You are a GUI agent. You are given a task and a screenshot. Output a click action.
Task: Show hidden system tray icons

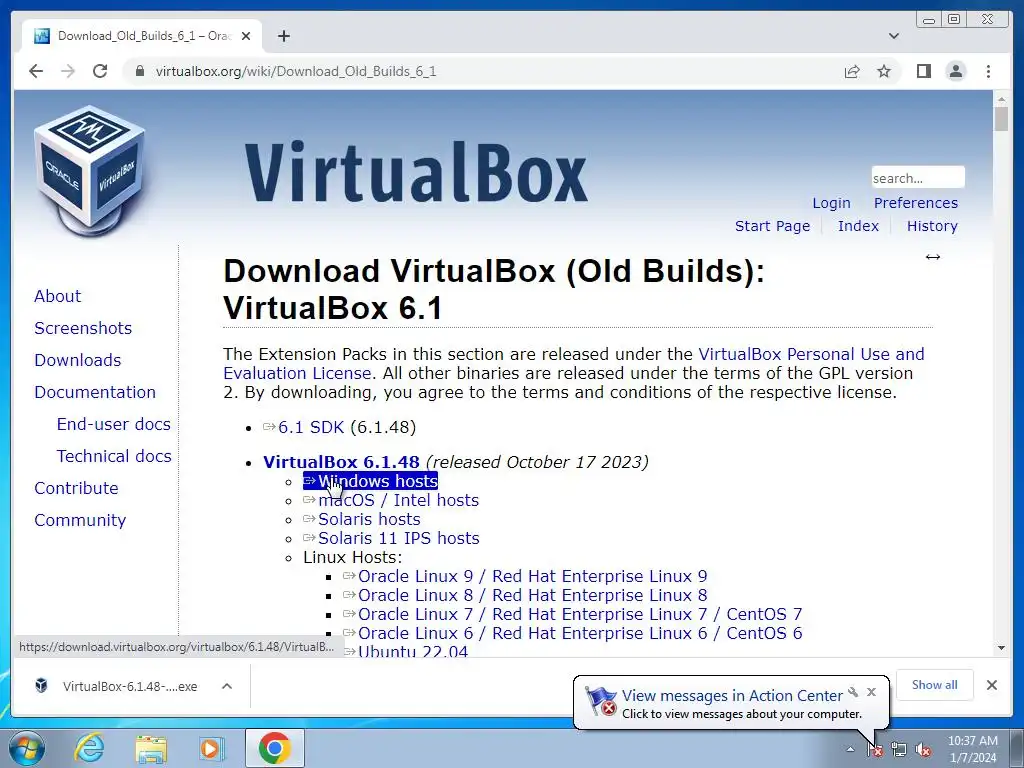(850, 750)
